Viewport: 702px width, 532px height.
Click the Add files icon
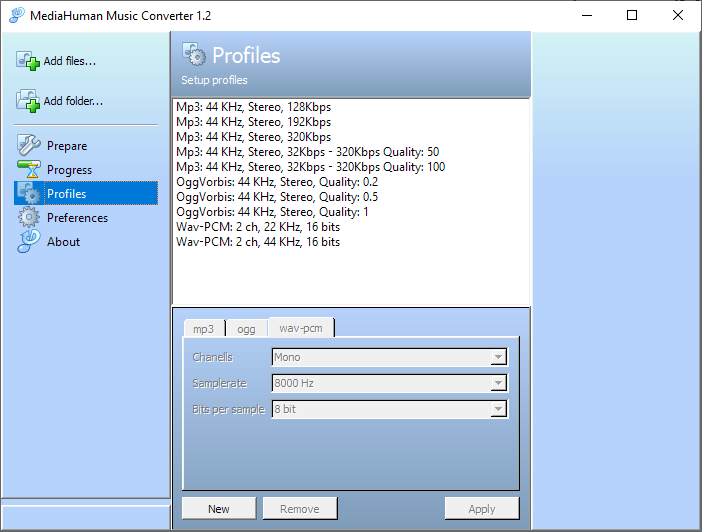pos(28,60)
